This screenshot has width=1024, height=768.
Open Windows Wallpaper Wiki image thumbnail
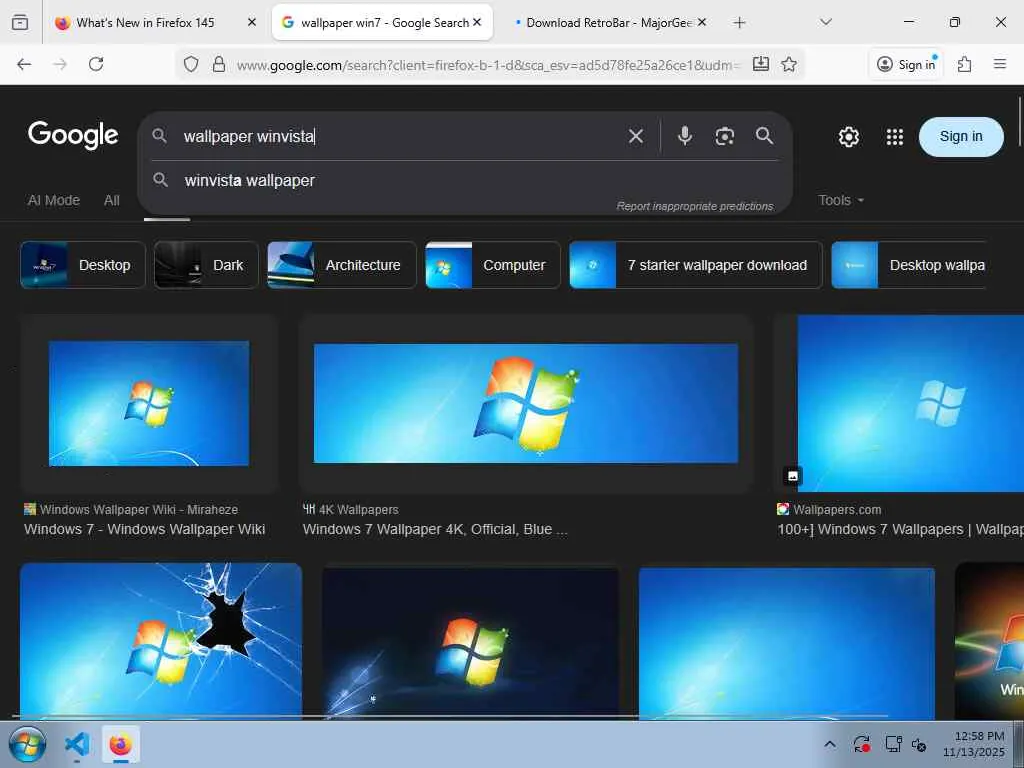tap(149, 404)
